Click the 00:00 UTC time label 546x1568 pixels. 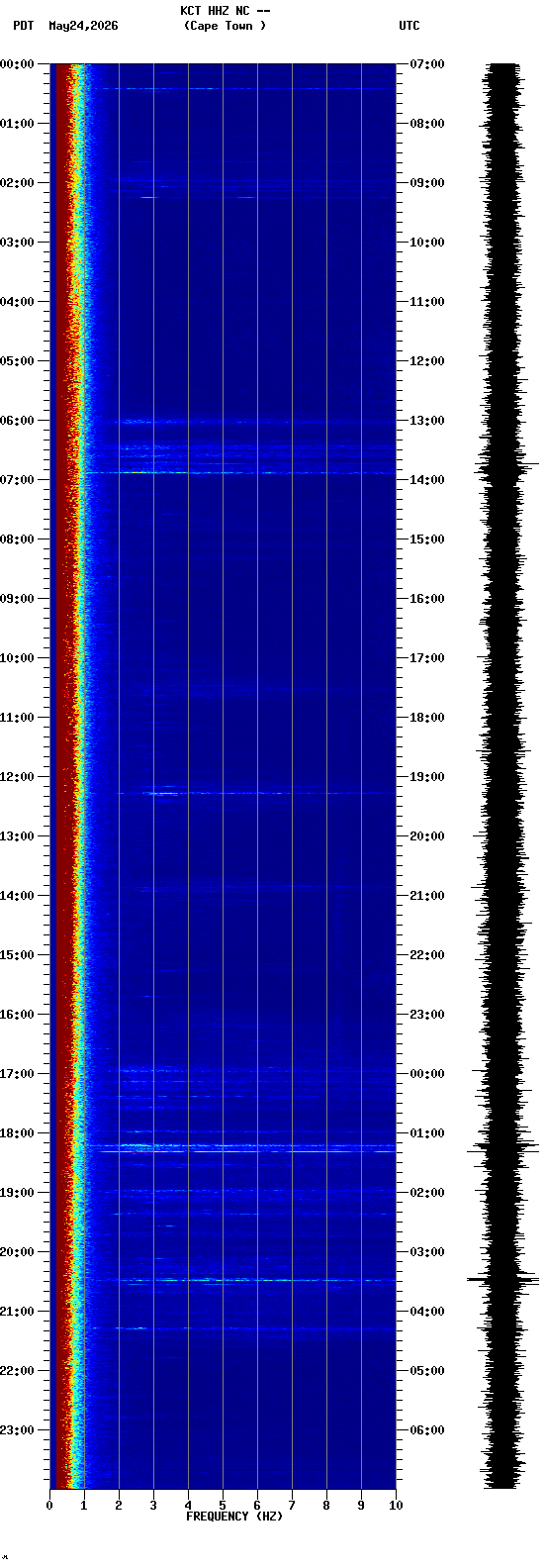coord(426,1074)
